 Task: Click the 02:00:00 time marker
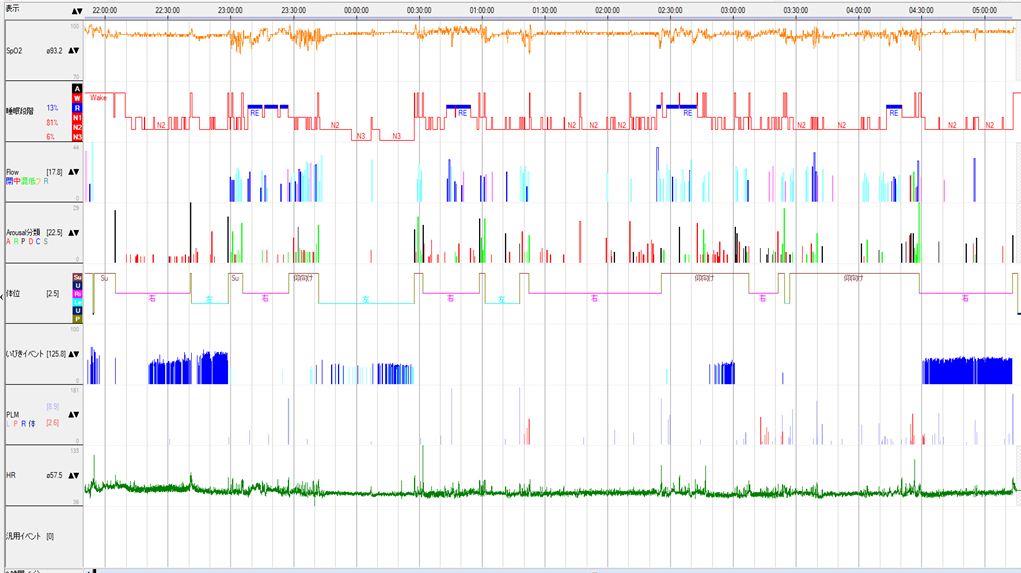coord(607,10)
